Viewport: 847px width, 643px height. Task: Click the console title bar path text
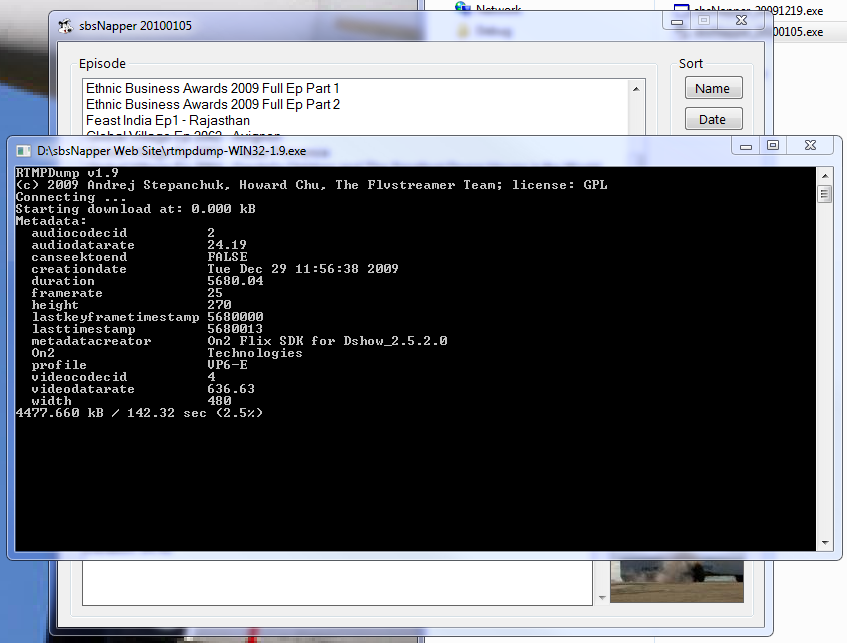pyautogui.click(x=171, y=151)
